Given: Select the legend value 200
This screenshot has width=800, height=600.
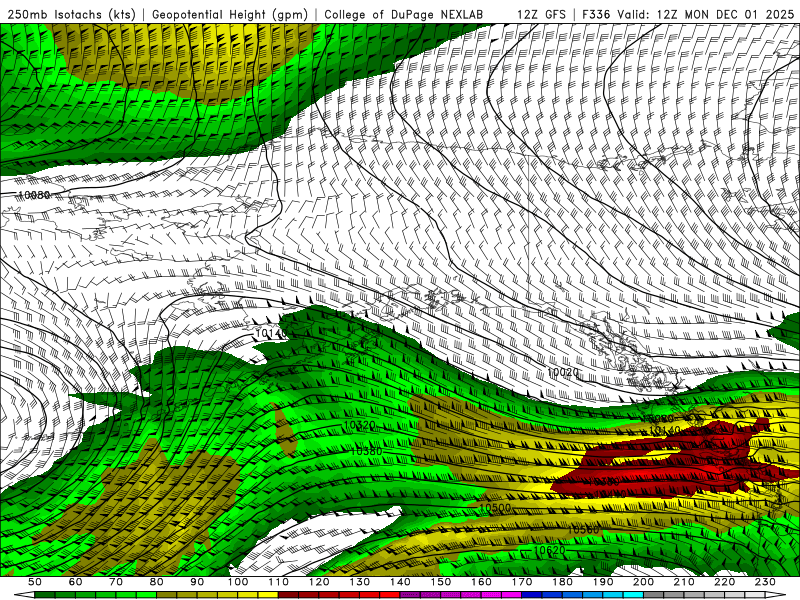Looking at the screenshot, I should (x=643, y=582).
